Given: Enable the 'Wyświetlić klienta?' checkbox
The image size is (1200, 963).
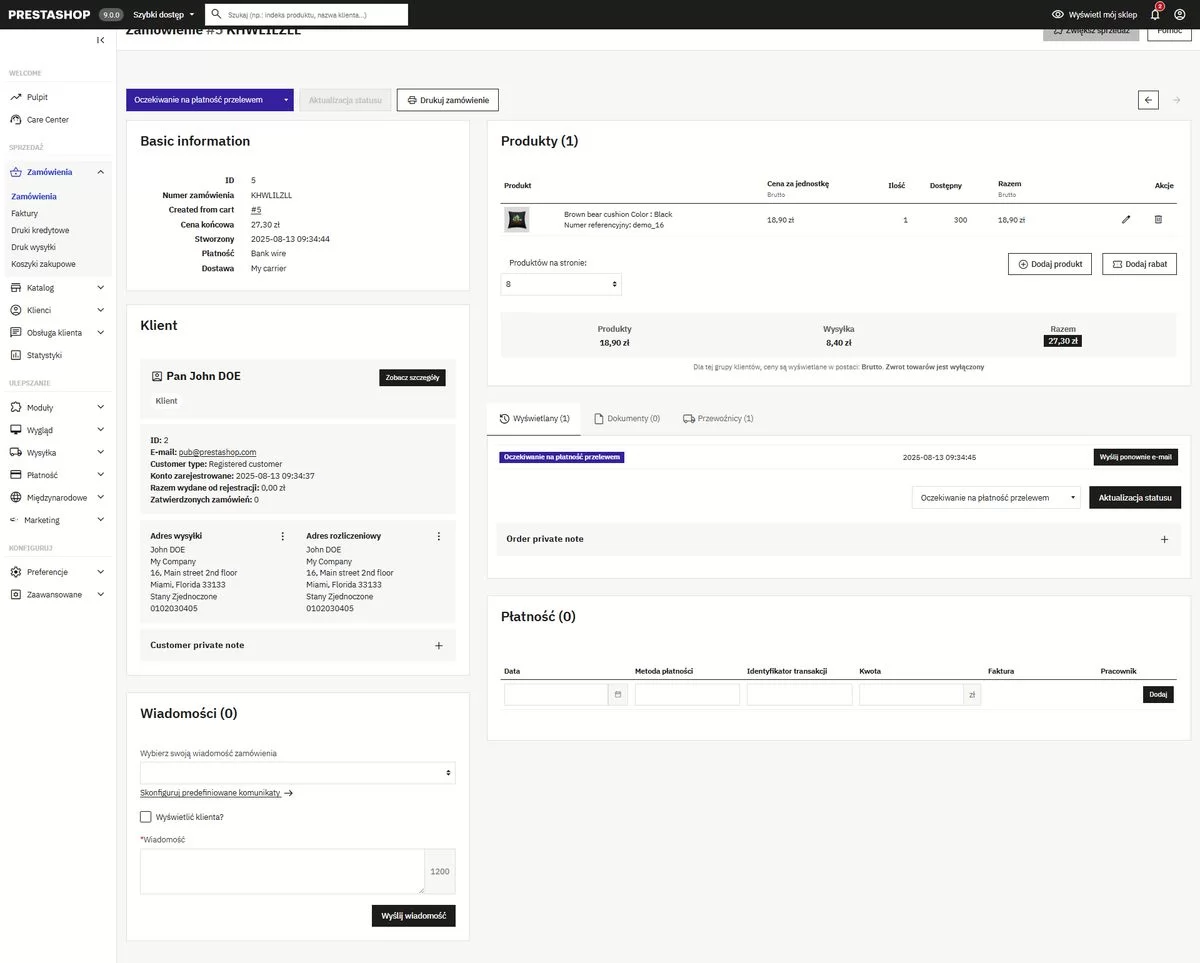Looking at the screenshot, I should (146, 817).
